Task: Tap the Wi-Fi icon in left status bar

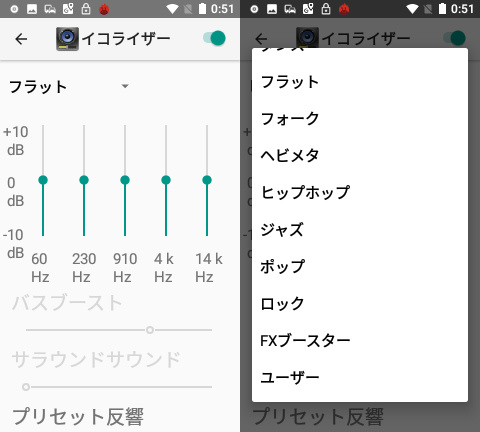Action: (172, 9)
